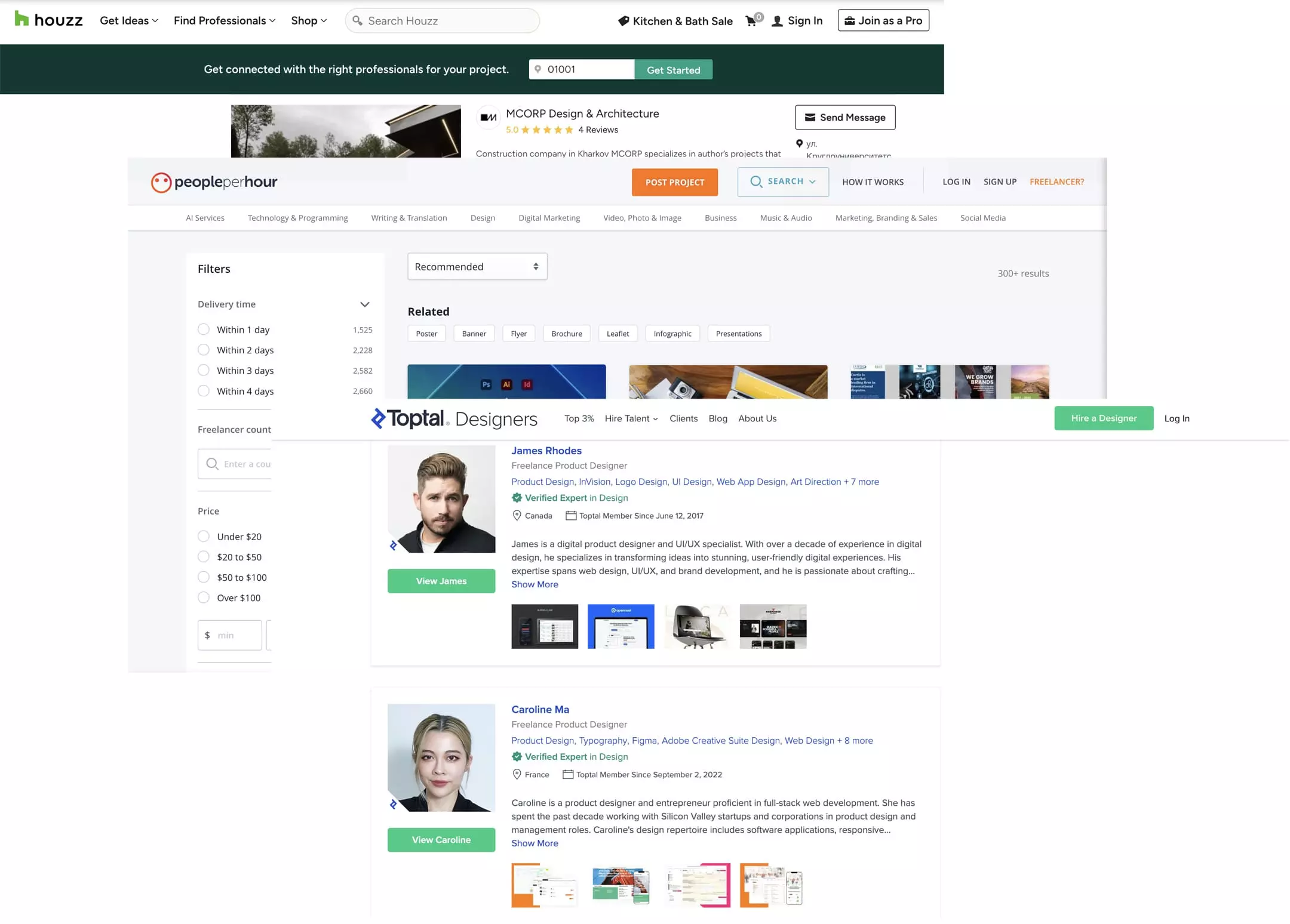Select the Within 1 day radio button
The width and height of the screenshot is (1290, 924).
tap(204, 329)
